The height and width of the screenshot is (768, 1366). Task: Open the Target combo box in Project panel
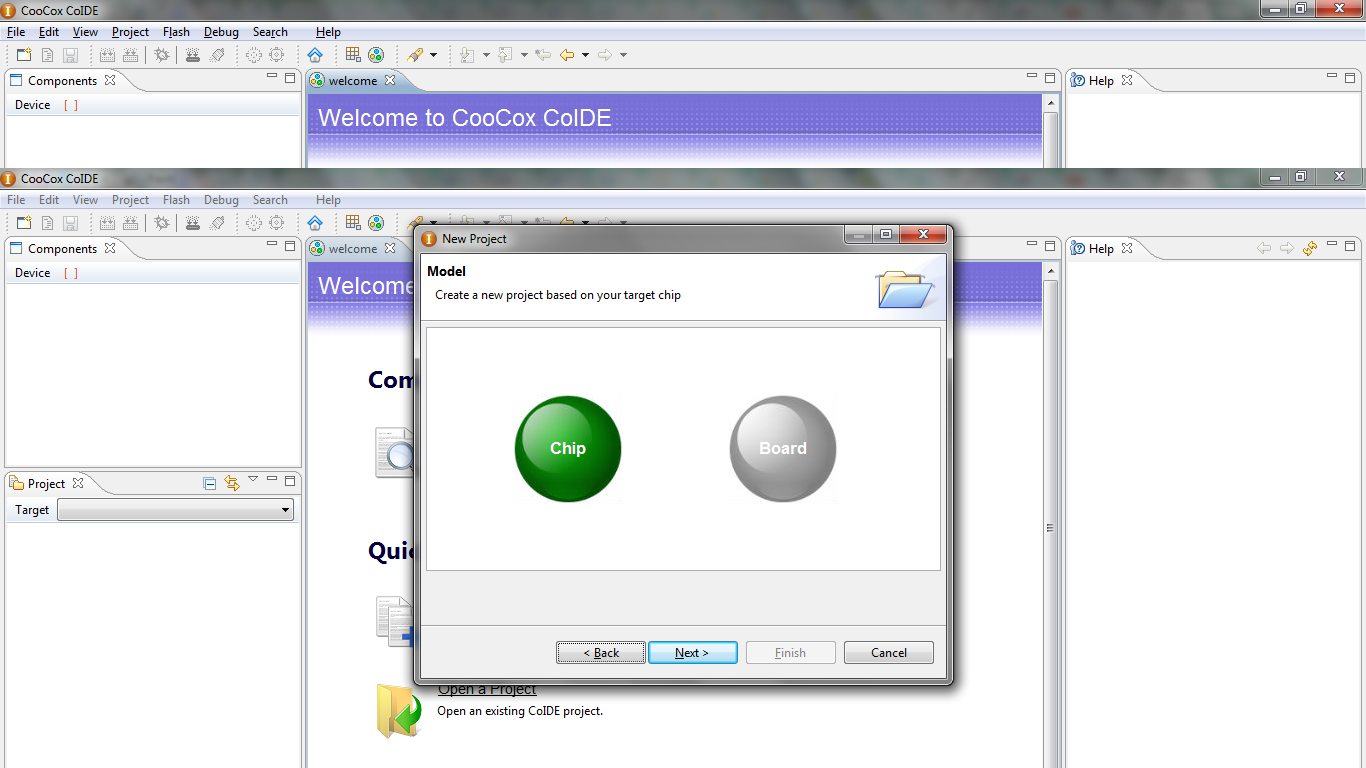(175, 510)
